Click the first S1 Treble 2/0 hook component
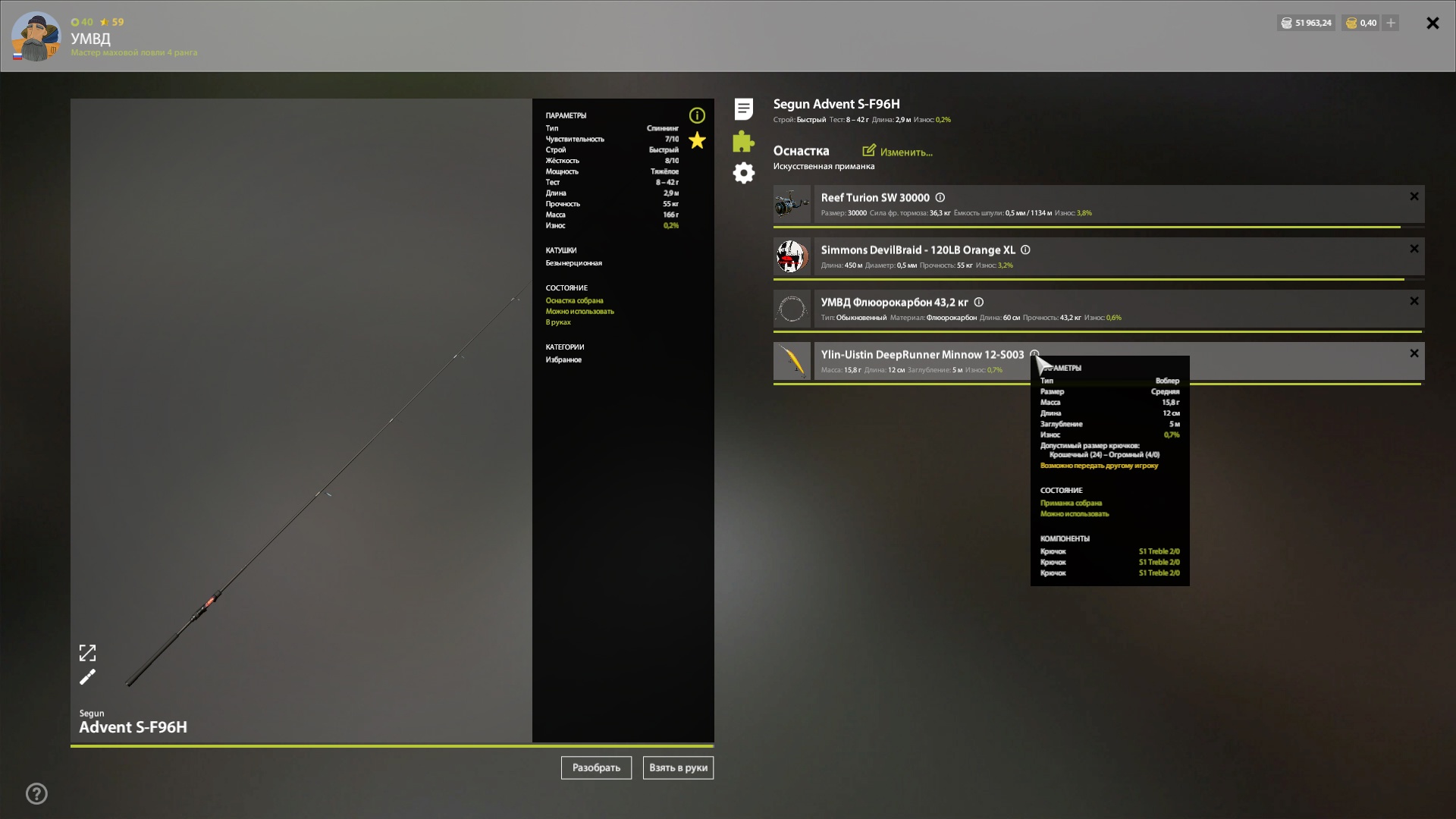The width and height of the screenshot is (1456, 819). 1159,551
